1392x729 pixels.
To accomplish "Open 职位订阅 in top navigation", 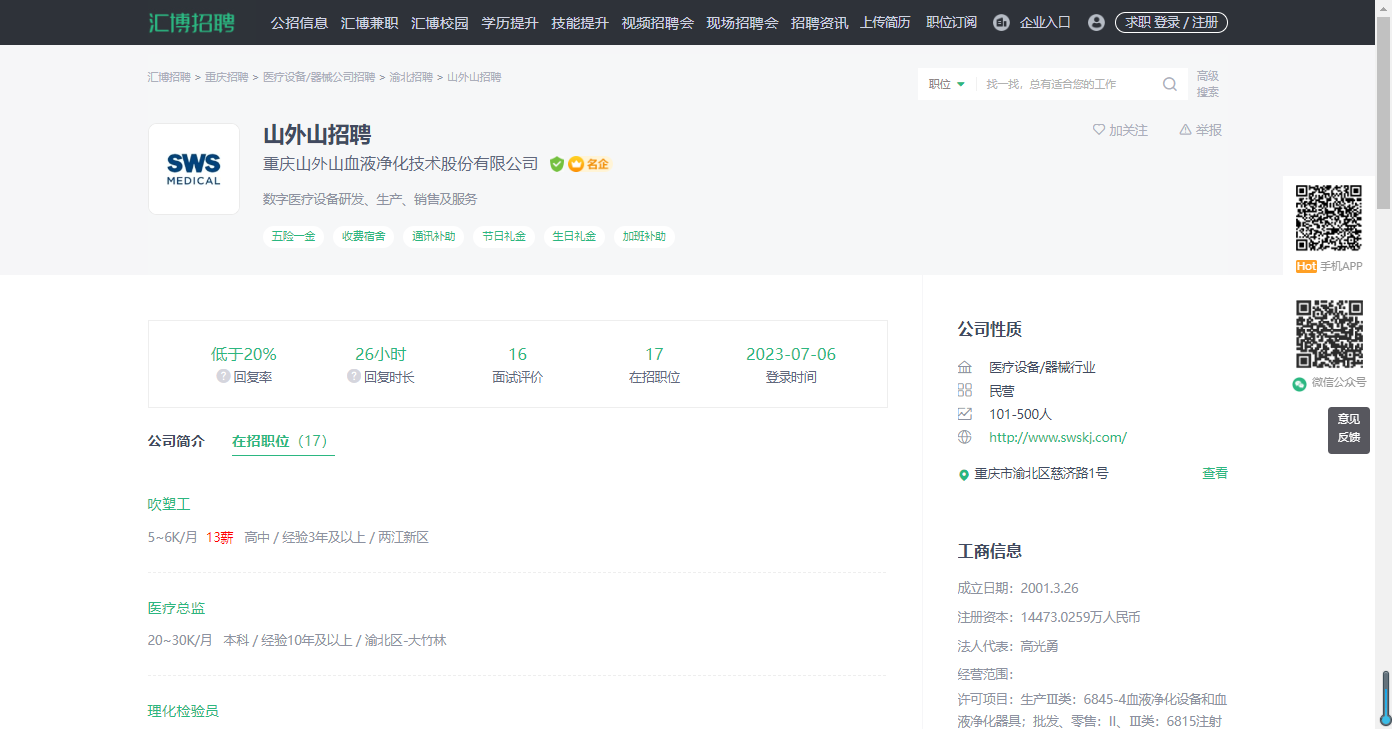I will click(x=952, y=22).
